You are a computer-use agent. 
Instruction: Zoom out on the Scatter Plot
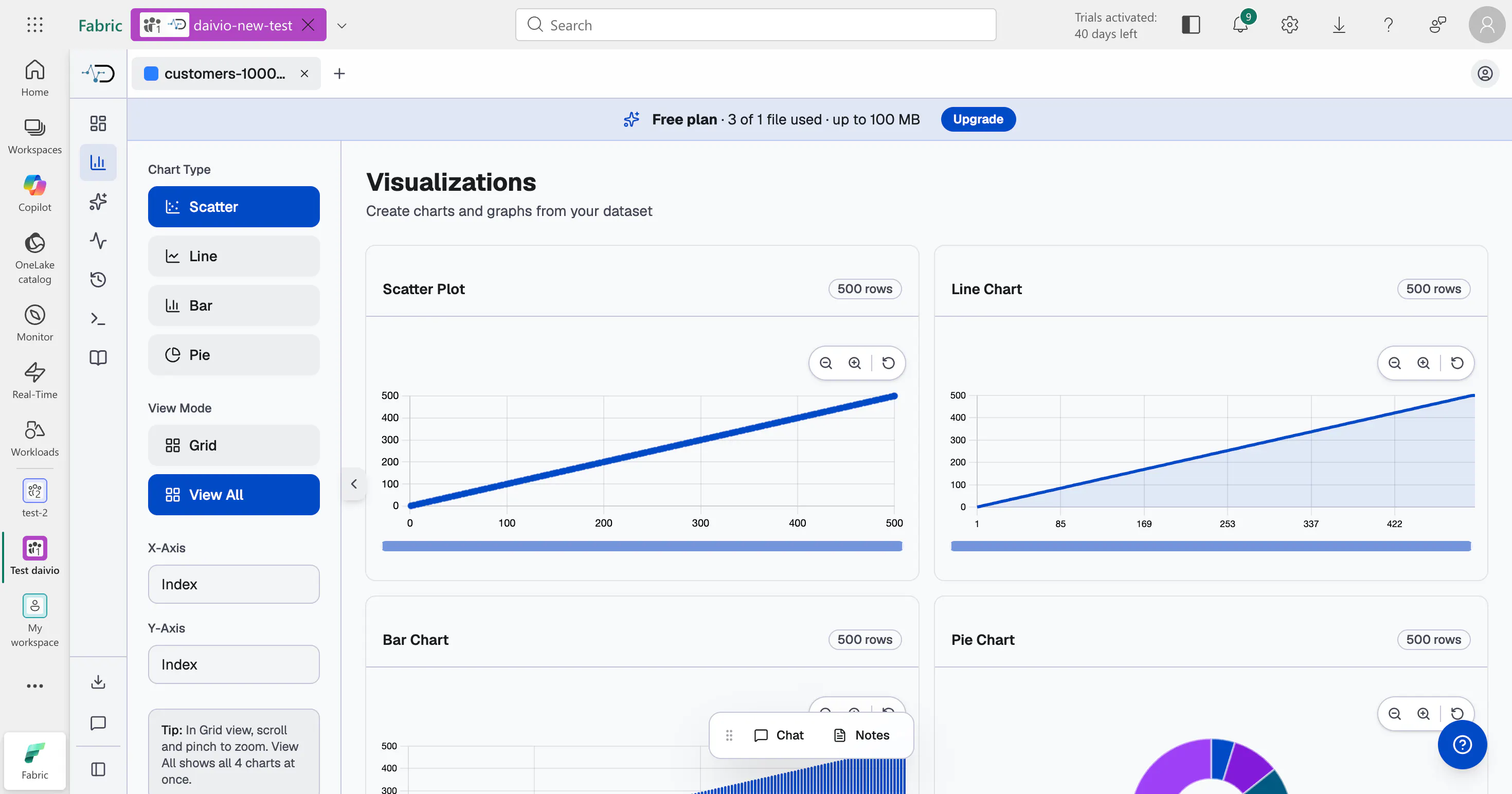[826, 363]
